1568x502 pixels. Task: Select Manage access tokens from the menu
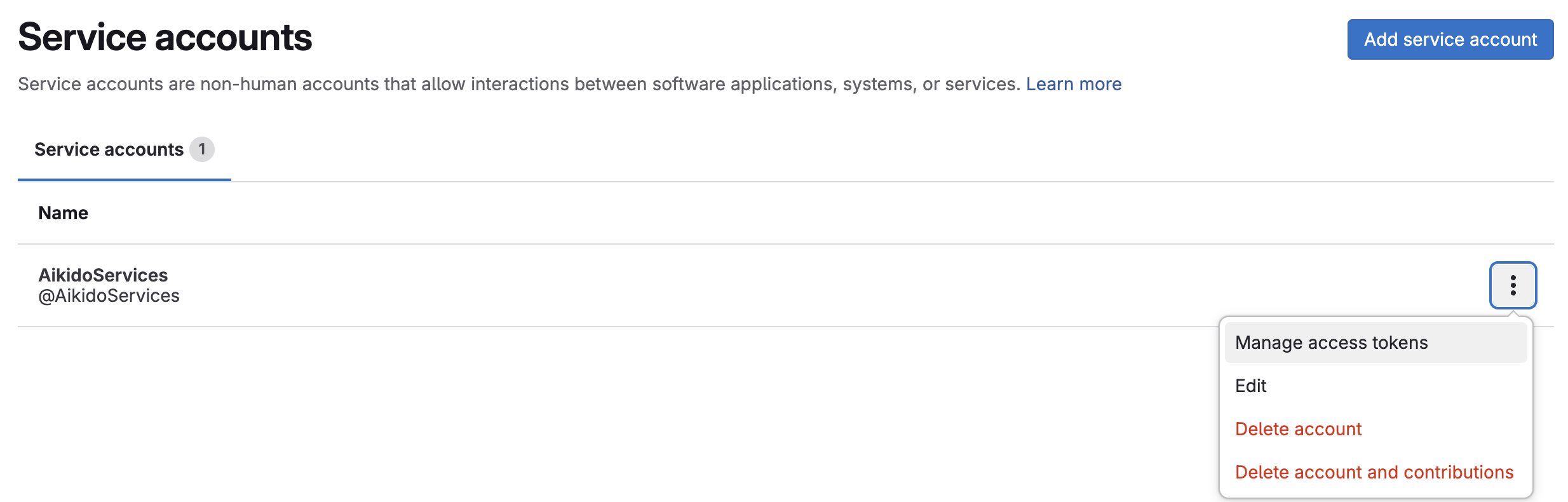1331,342
